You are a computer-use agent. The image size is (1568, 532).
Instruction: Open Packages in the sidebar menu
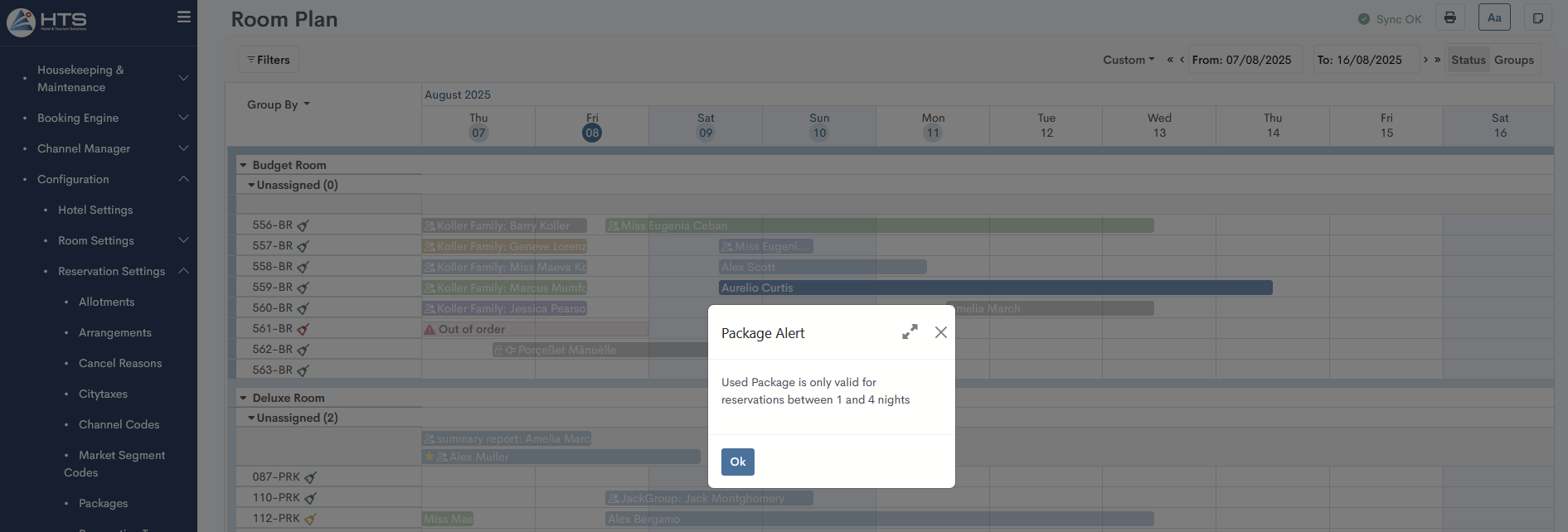click(103, 503)
